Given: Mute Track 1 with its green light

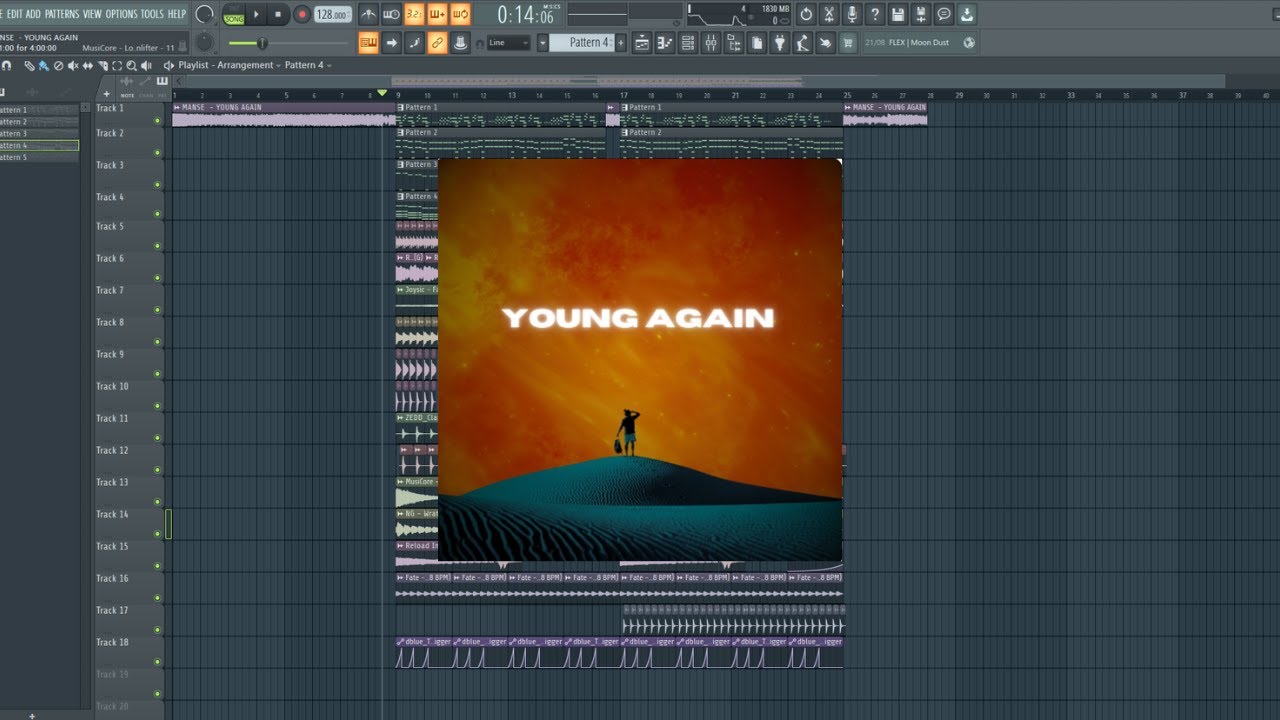Looking at the screenshot, I should [157, 121].
